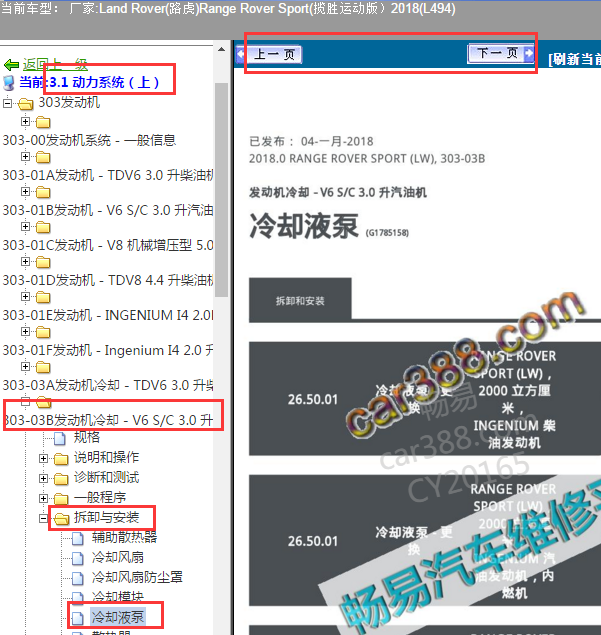Switch to the 拆卸和安装 tab
The image size is (601, 635).
tap(300, 300)
